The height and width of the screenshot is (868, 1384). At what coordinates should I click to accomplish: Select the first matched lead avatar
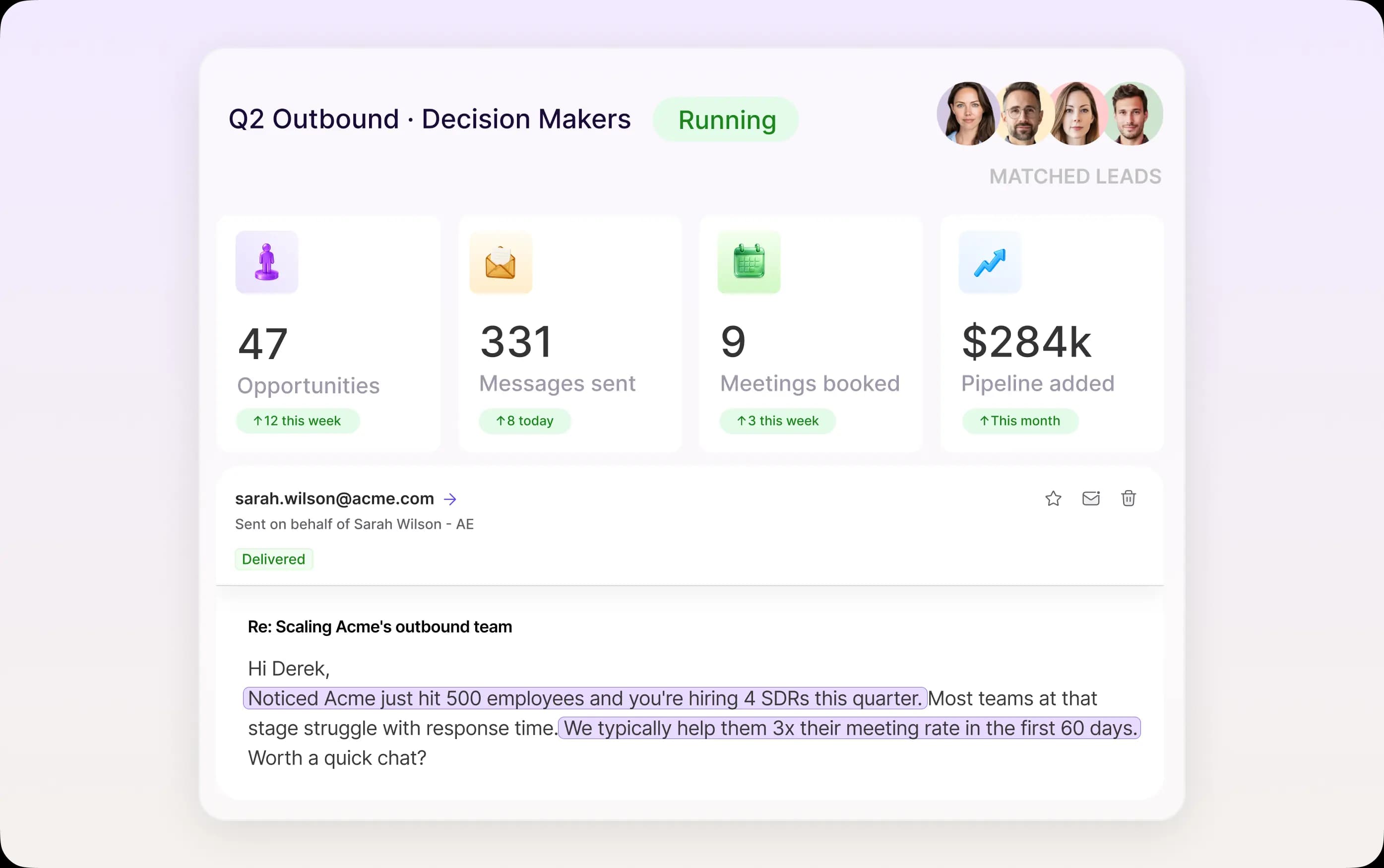[967, 113]
